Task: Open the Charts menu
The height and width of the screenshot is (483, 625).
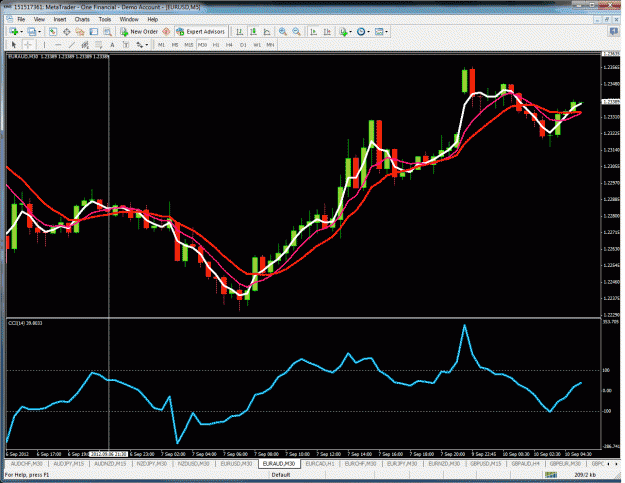Action: [82, 19]
